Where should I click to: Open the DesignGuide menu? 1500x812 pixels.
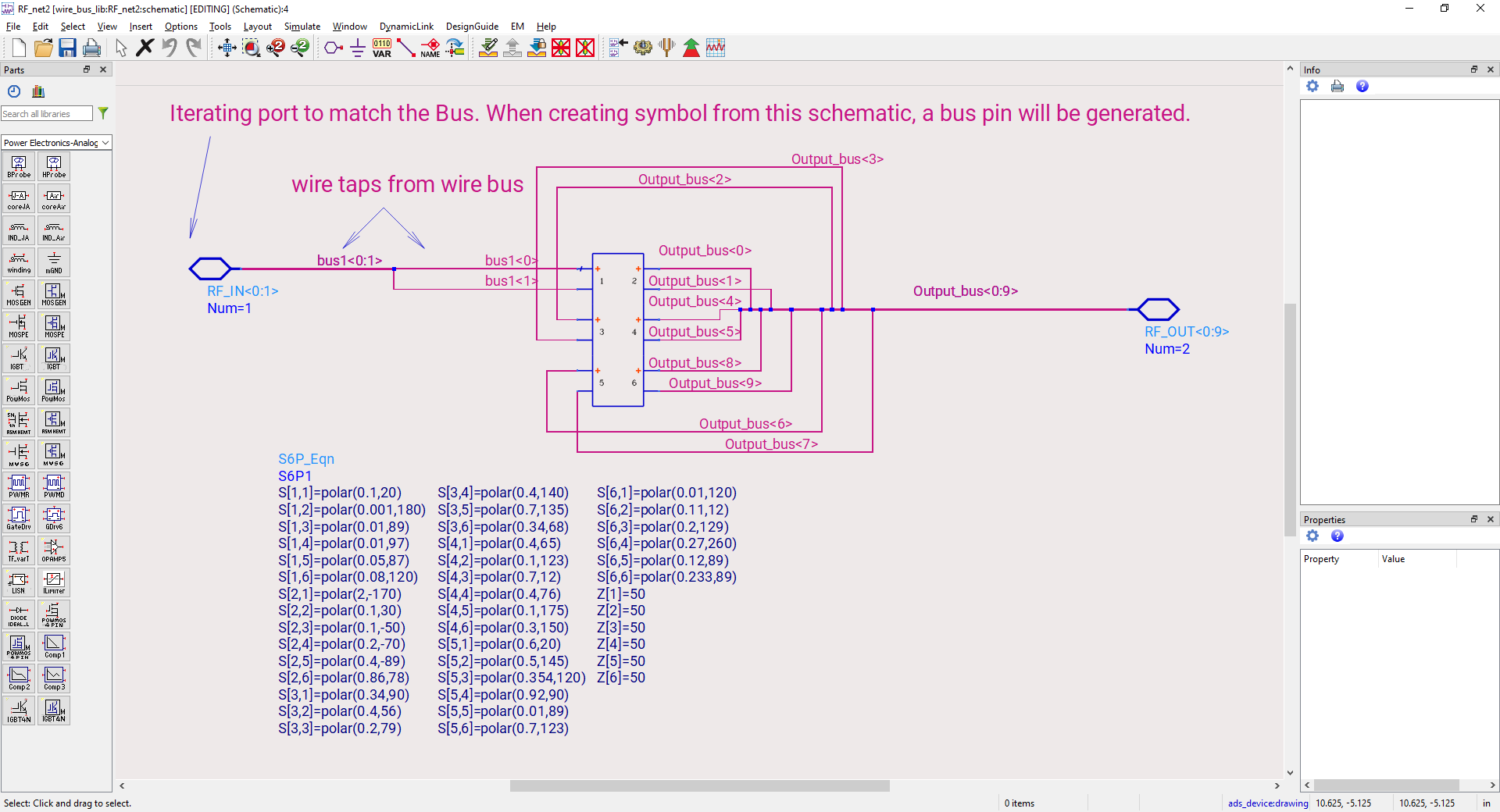click(472, 27)
